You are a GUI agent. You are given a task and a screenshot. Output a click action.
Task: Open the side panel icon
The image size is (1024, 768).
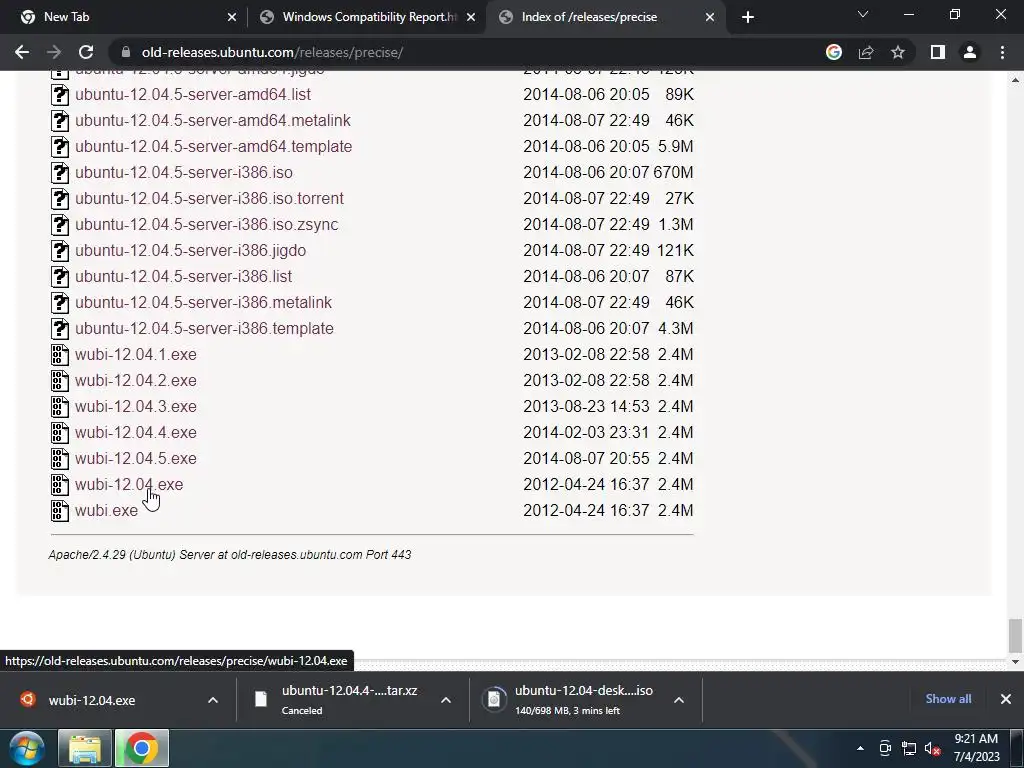938,52
